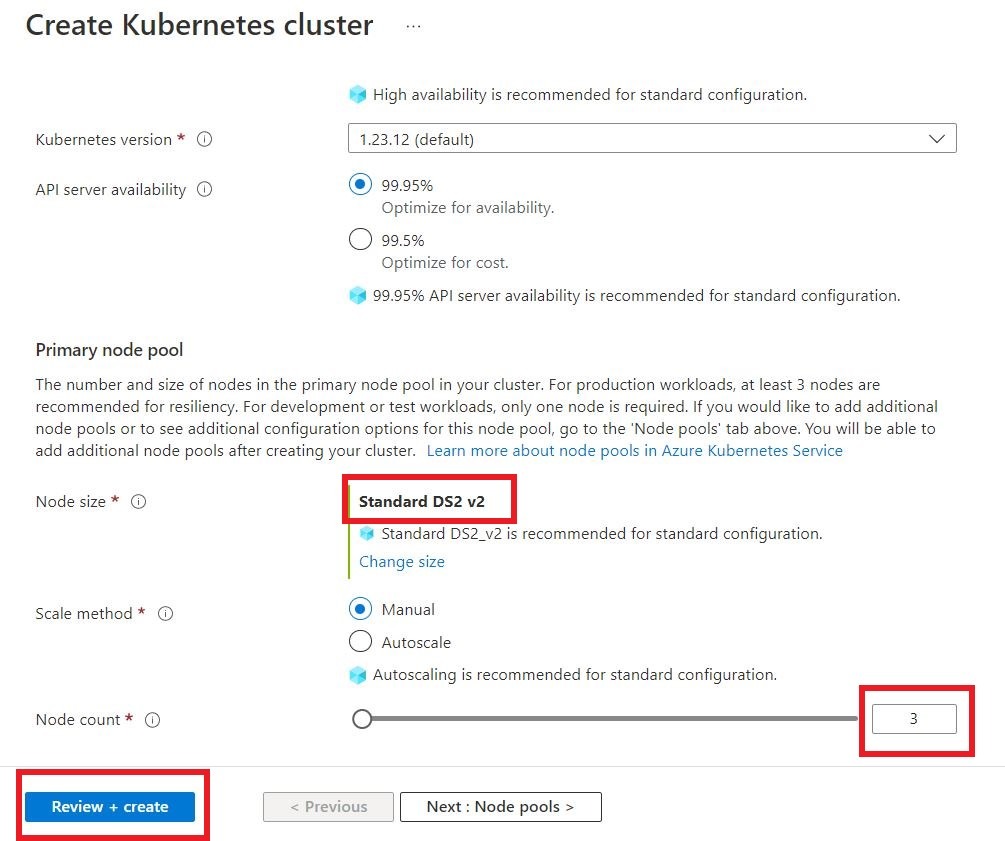
Task: Click the API server availability info icon
Action: [203, 189]
